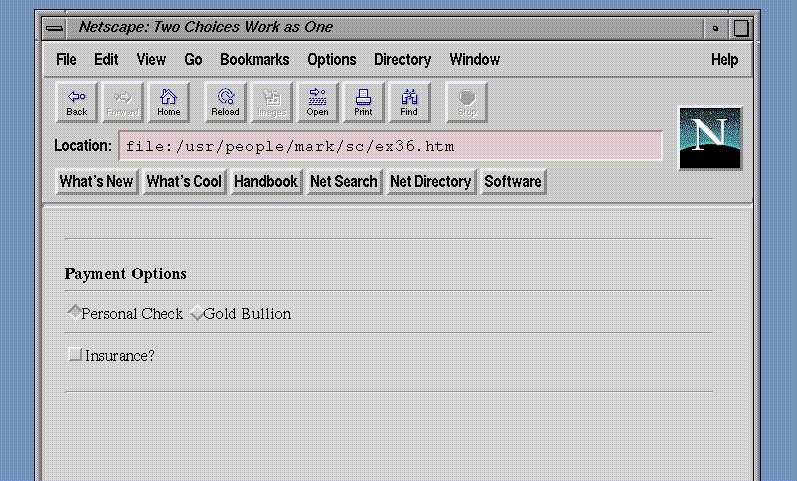Click the Open location icon
This screenshot has height=481, width=797.
tap(317, 102)
